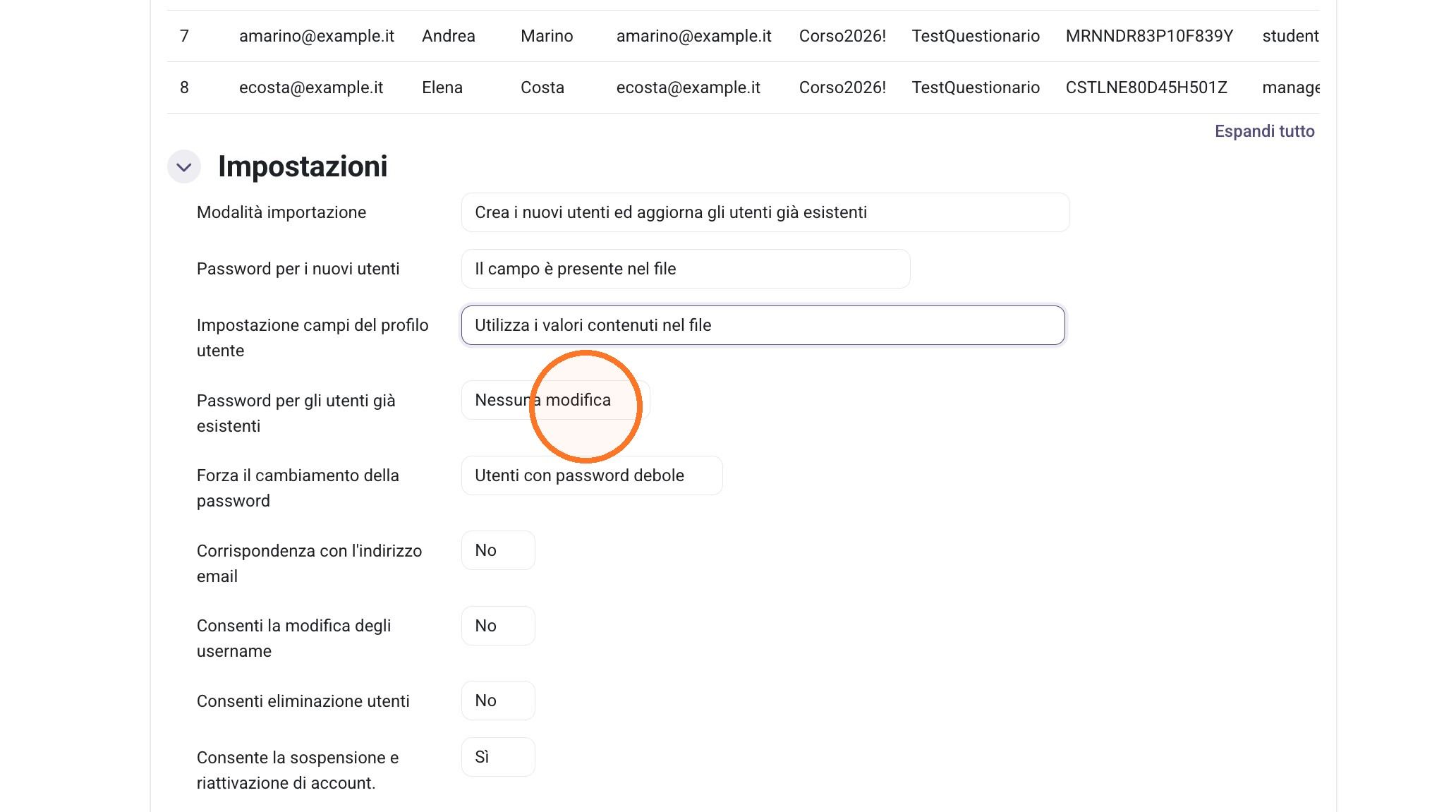
Task: Open Password per i nuovi utenti dropdown
Action: [x=686, y=269]
